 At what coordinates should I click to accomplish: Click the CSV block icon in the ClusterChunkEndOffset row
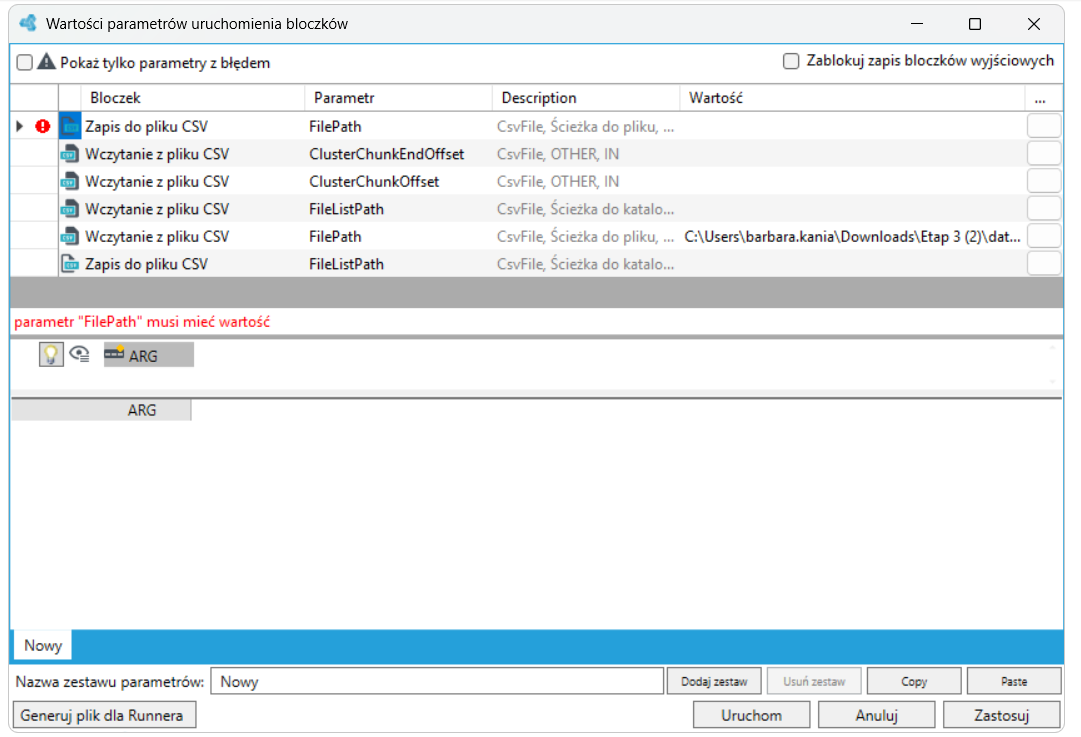70,154
